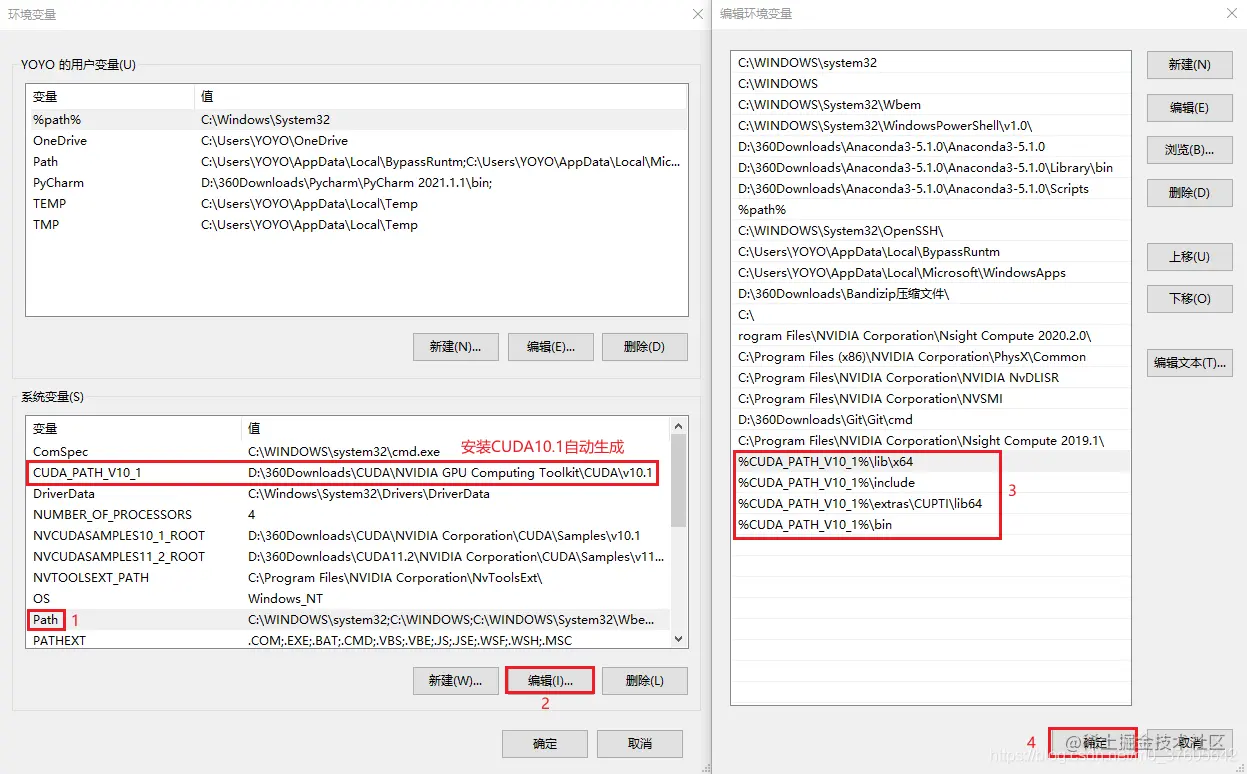The image size is (1247, 774).
Task: Select the Git\Git\cmd path entry
Action: 931,419
